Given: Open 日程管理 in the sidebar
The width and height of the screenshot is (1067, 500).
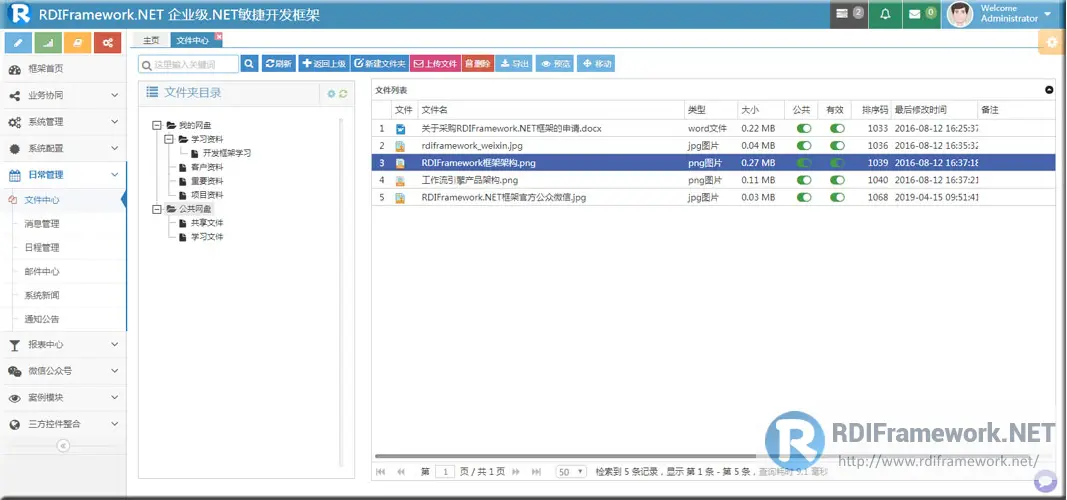Looking at the screenshot, I should click(42, 248).
